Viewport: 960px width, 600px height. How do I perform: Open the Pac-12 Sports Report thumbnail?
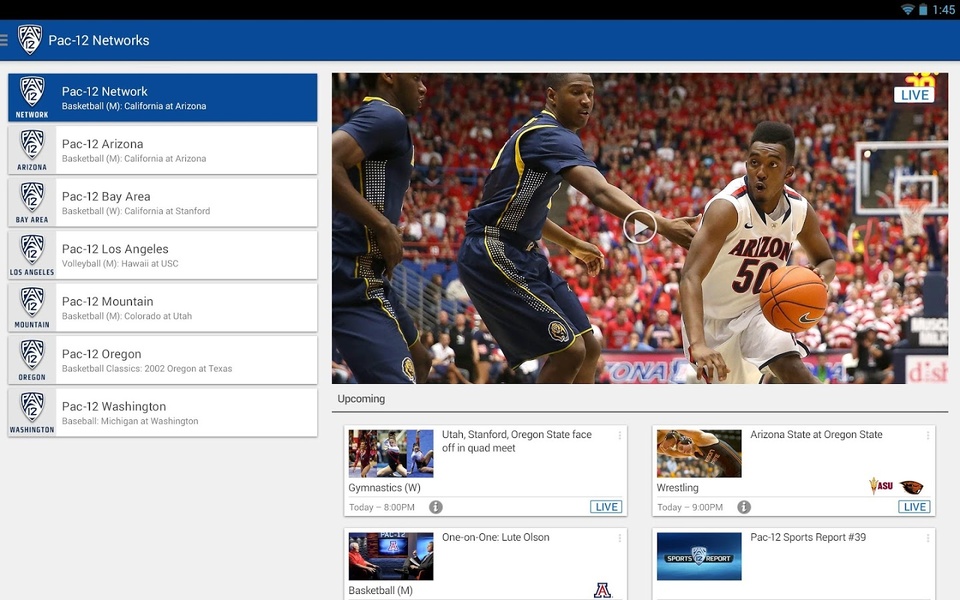[x=699, y=556]
